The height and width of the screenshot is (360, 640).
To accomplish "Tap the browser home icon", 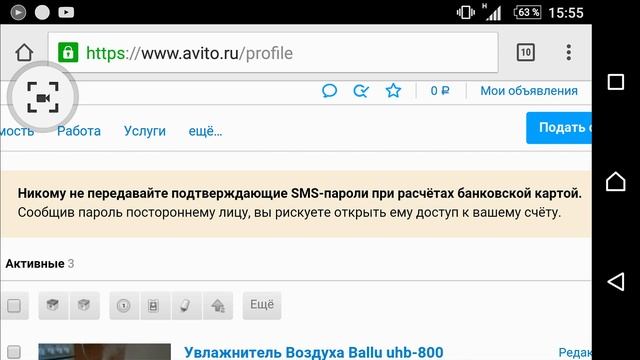I will point(24,53).
